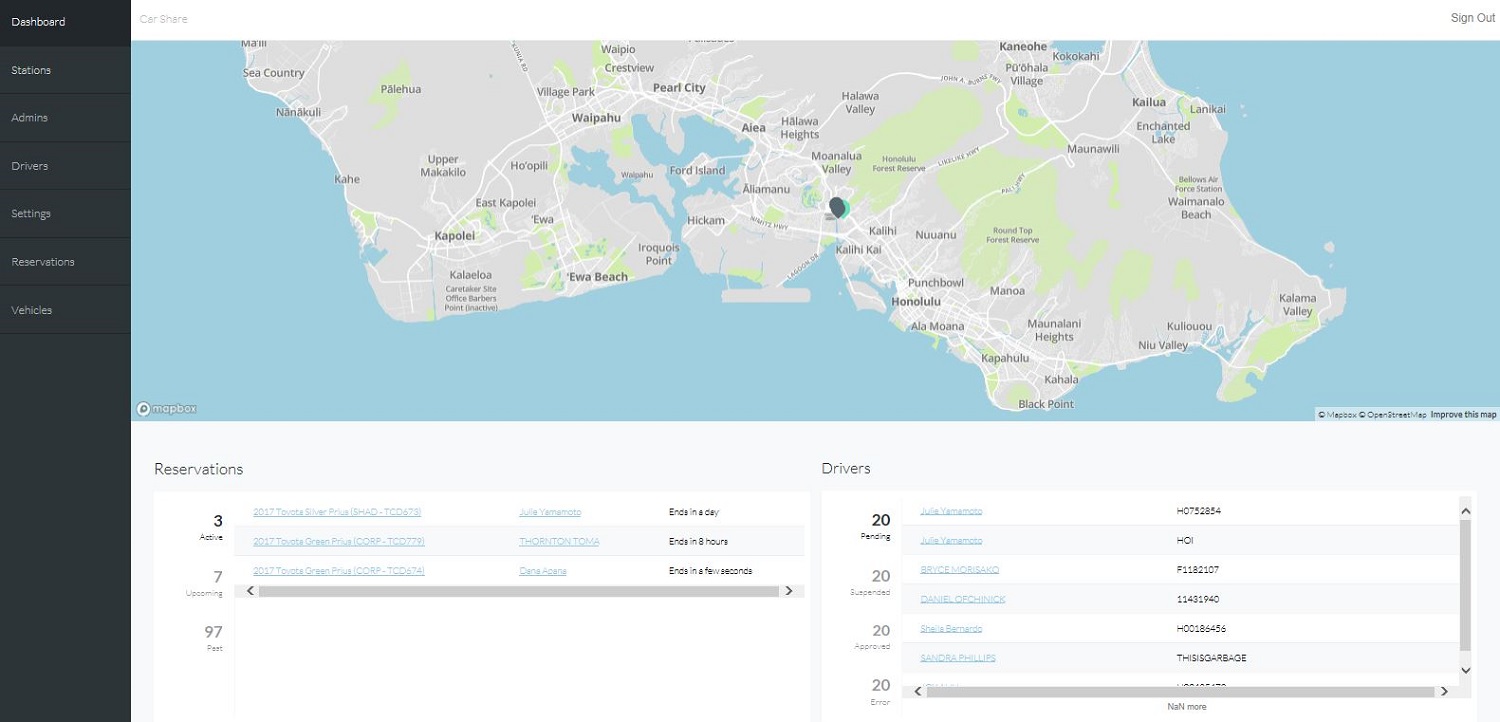
Task: Click right arrow of drivers horizontal scrollbar
Action: coord(1443,691)
